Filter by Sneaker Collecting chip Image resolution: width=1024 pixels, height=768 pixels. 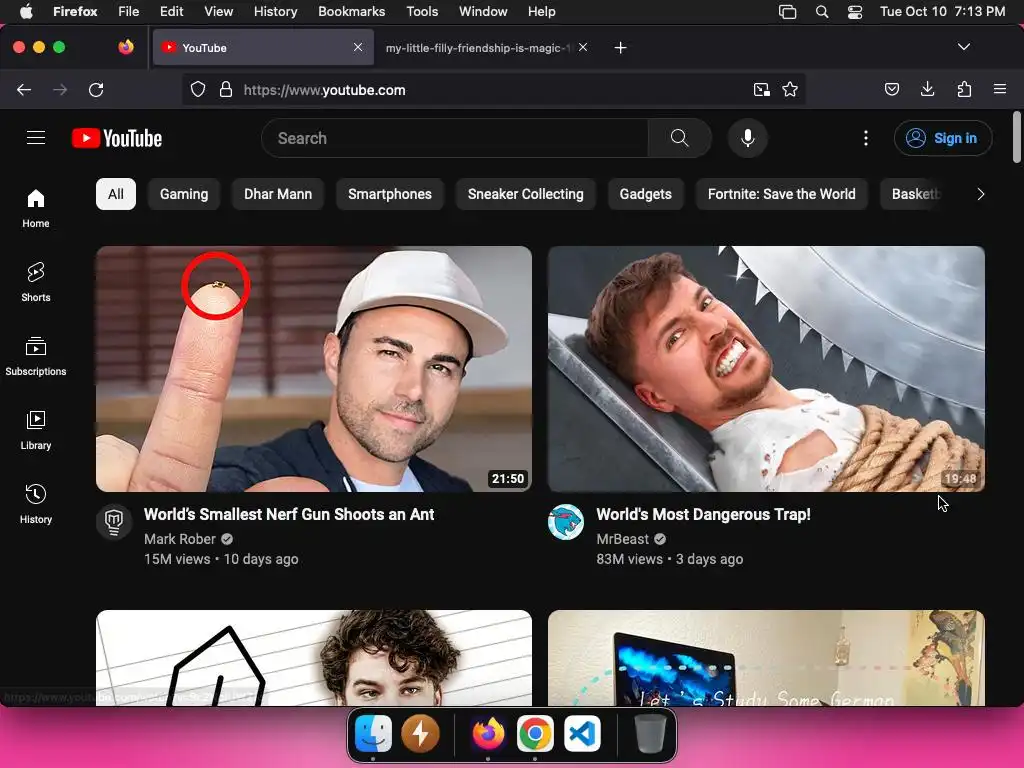click(x=526, y=194)
